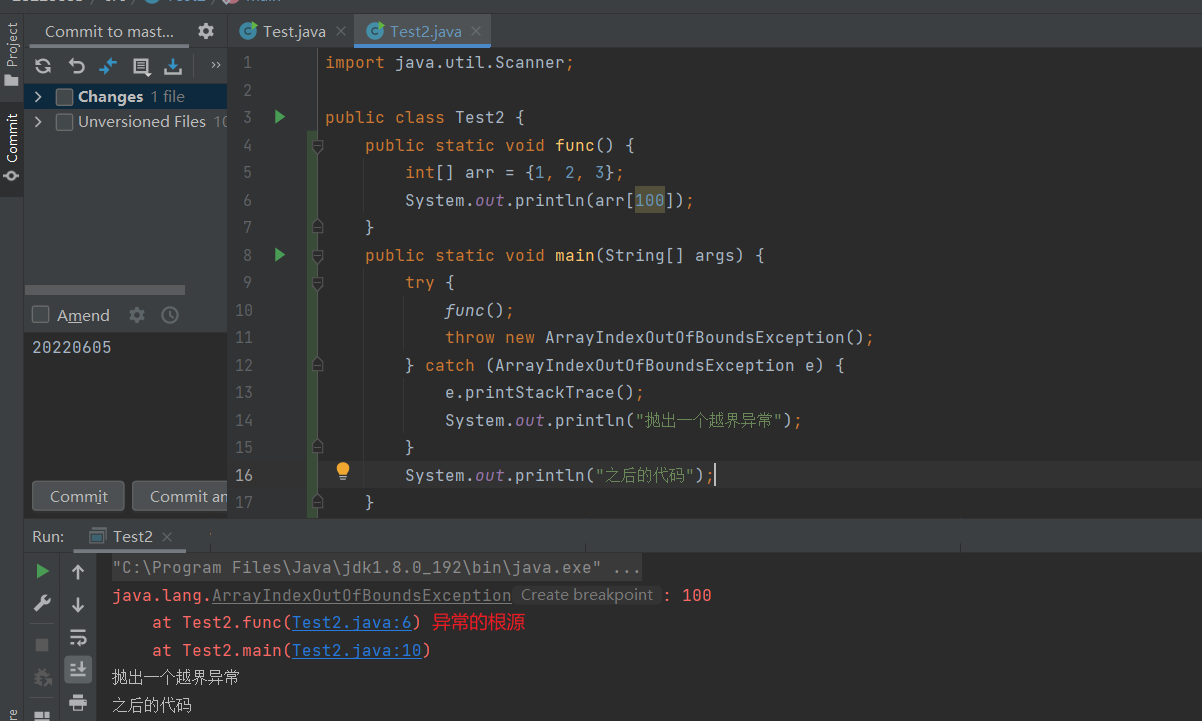
Task: Toggle soft-wrap icon in Run console
Action: coord(78,637)
